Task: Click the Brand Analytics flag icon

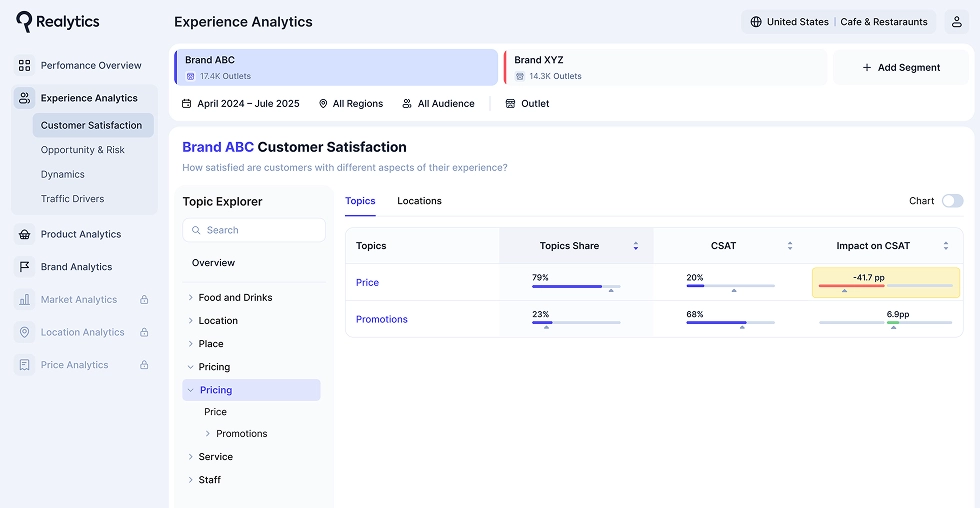Action: pos(24,267)
